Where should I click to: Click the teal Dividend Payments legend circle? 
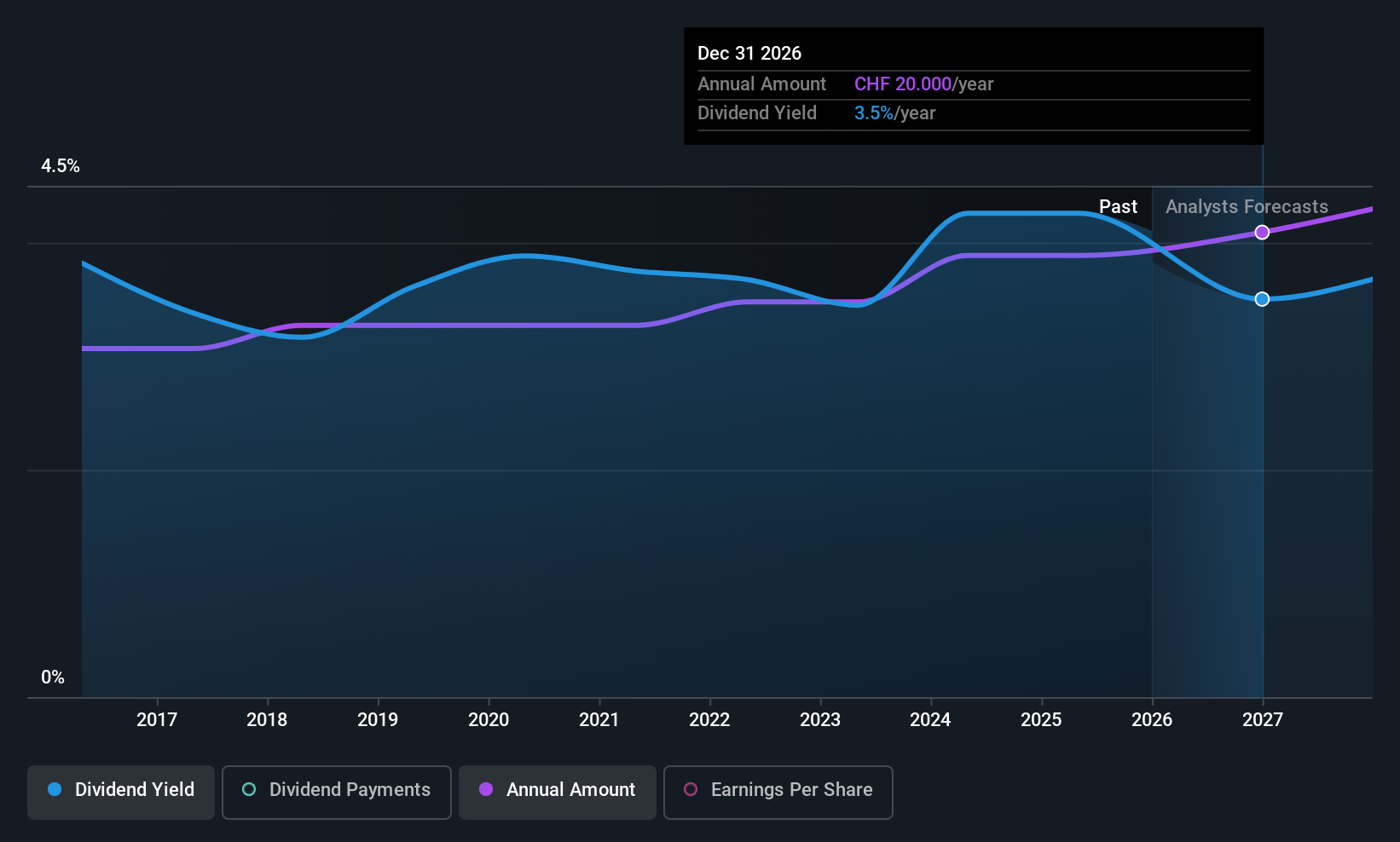tap(249, 790)
